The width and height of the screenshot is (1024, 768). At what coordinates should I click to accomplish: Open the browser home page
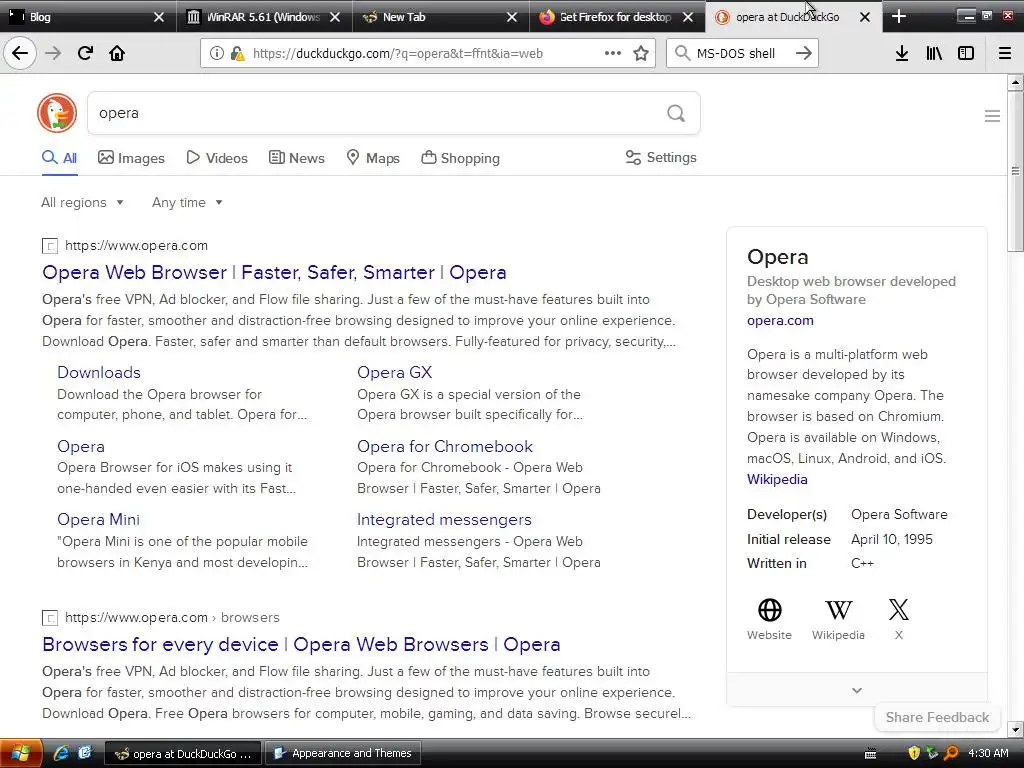coord(117,53)
